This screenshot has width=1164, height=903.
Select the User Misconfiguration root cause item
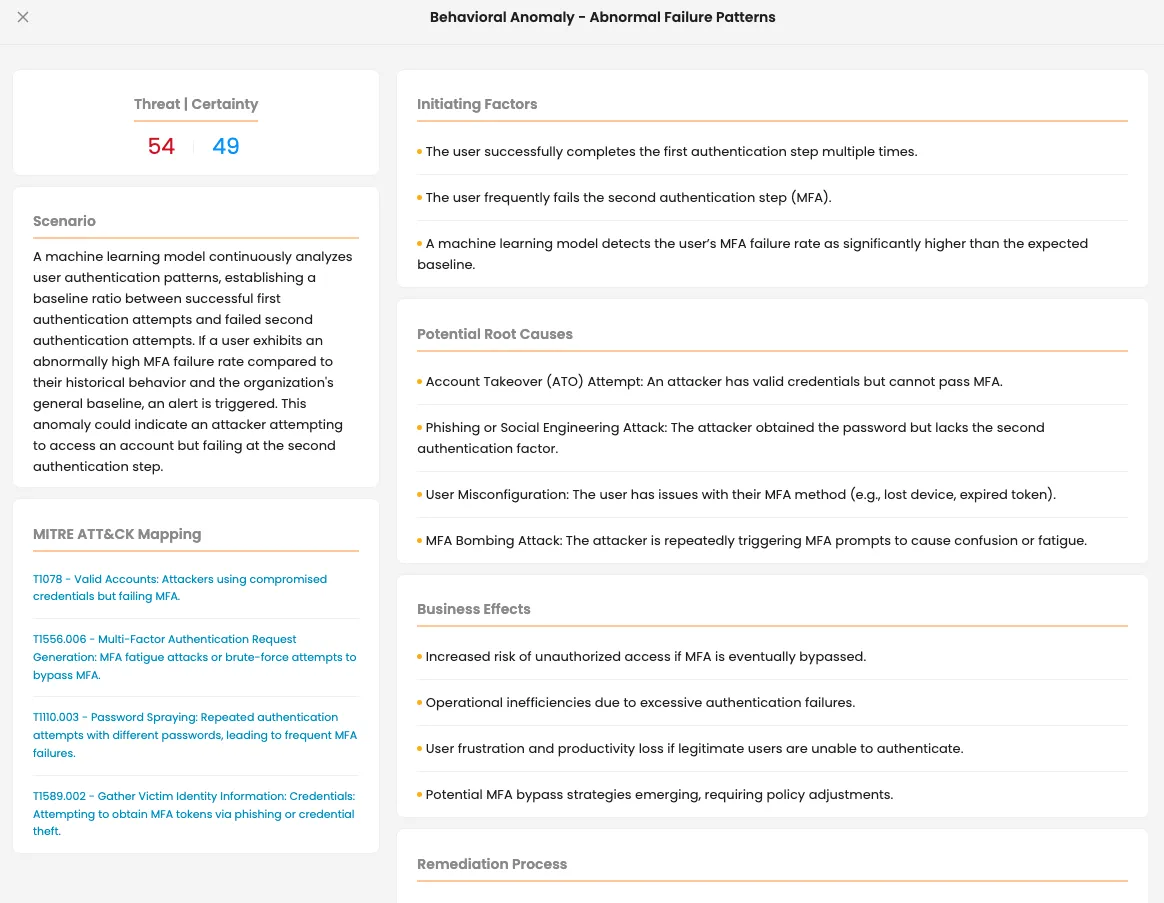736,495
